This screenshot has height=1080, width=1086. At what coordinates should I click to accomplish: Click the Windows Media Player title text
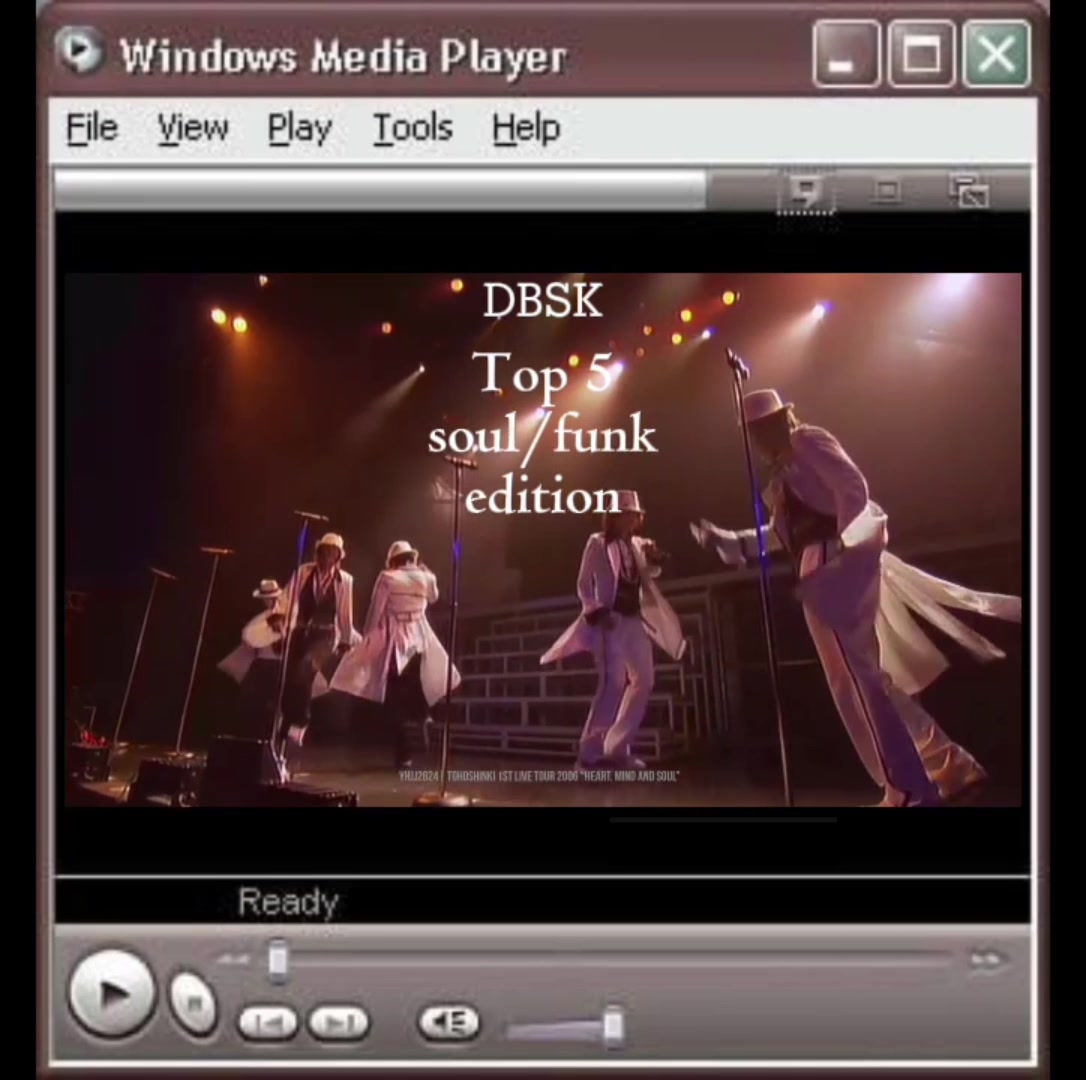344,55
